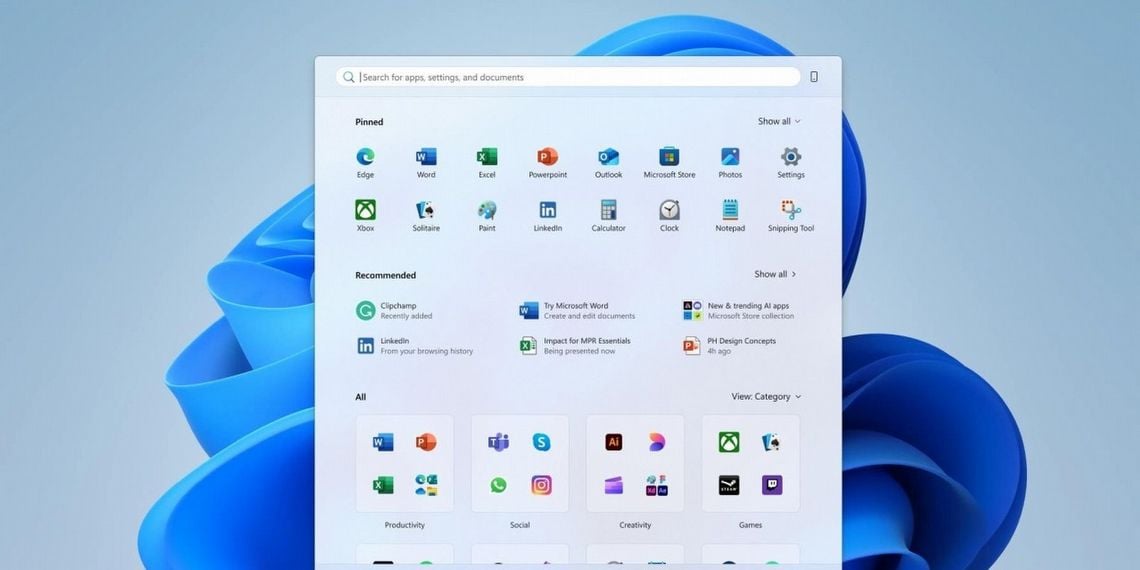This screenshot has height=570, width=1140.
Task: Open LinkedIn from your browsing history
Action: tap(414, 345)
